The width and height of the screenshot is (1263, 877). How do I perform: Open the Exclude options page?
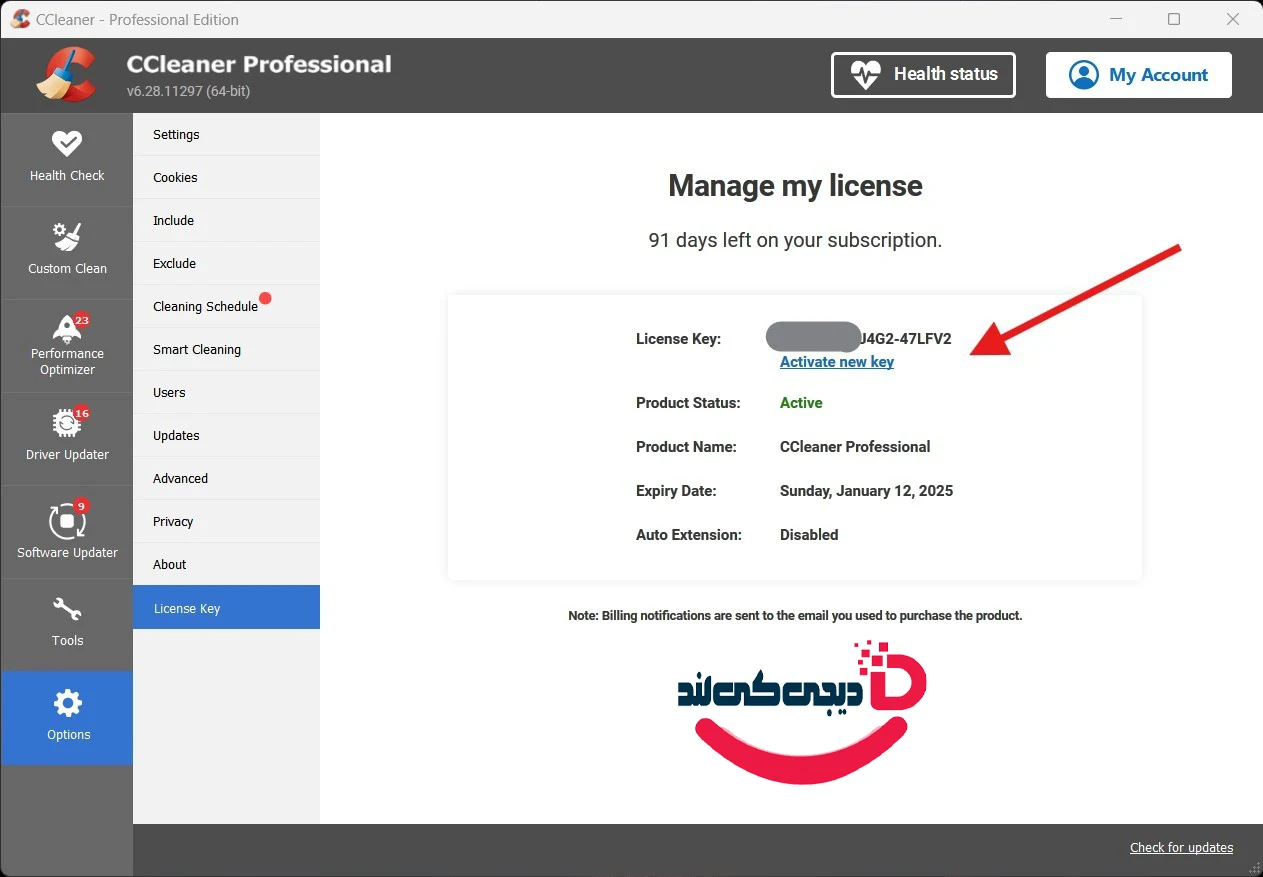pyautogui.click(x=226, y=264)
